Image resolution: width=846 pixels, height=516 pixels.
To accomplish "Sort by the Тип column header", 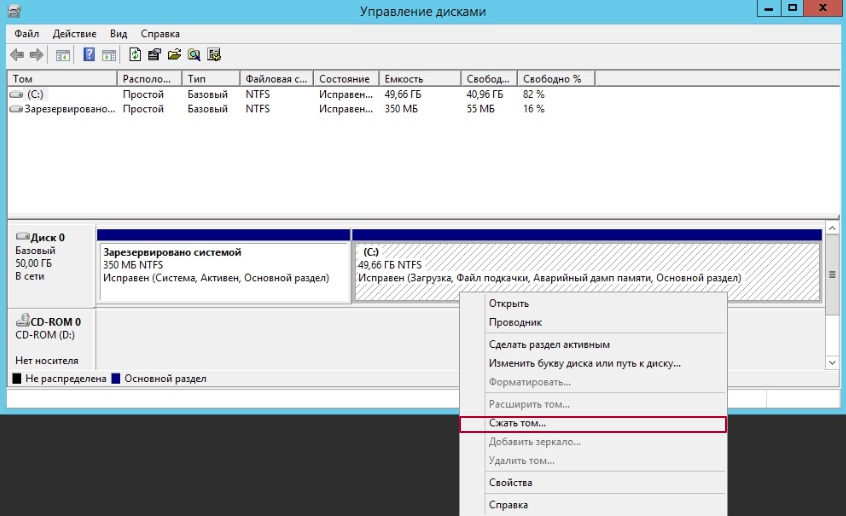I will [211, 79].
